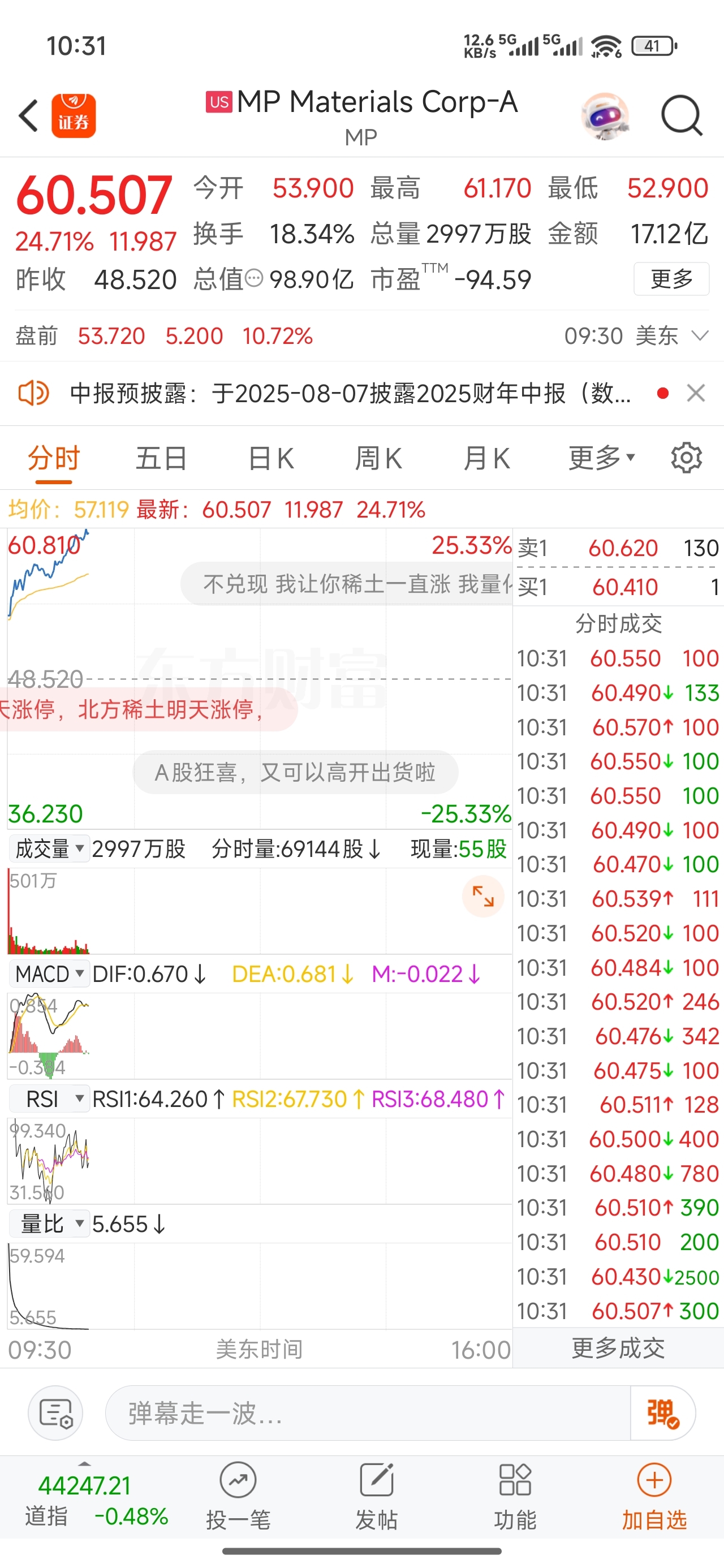Switch to the 日K tab
Viewport: 724px width, 1568px height.
click(271, 458)
